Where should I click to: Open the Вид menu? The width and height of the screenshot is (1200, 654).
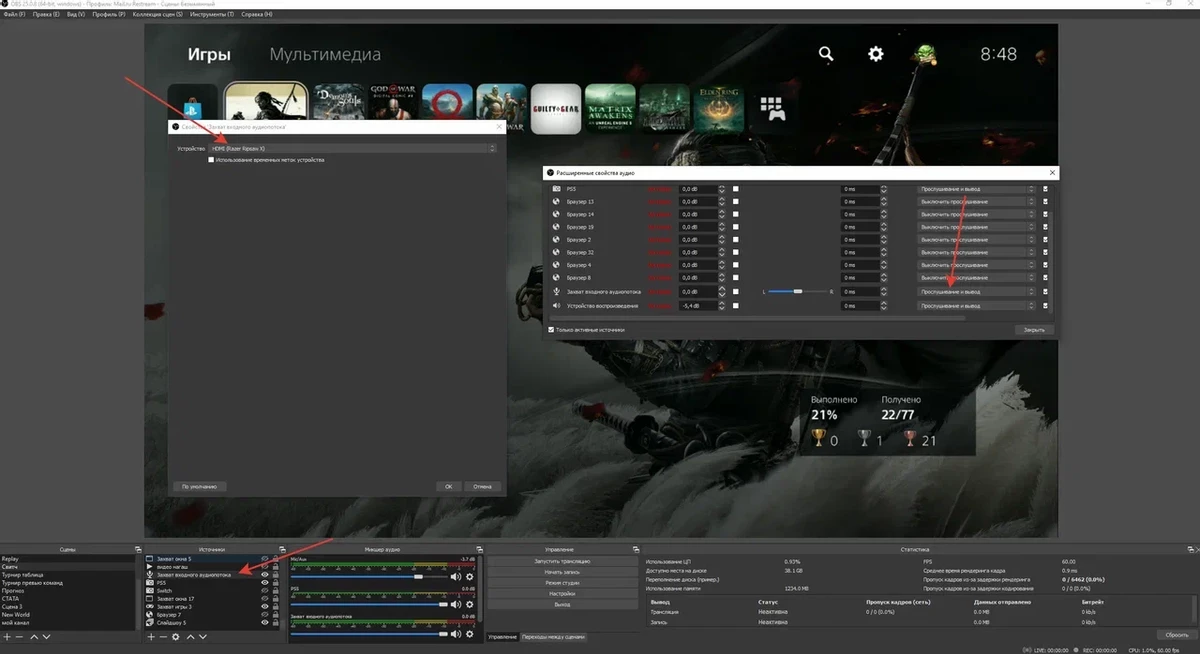tap(75, 14)
